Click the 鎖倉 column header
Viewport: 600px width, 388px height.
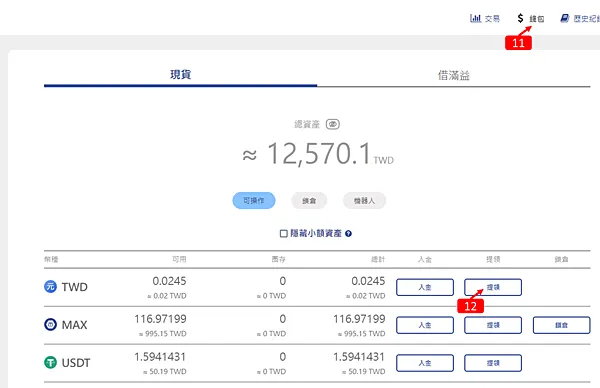click(x=561, y=259)
